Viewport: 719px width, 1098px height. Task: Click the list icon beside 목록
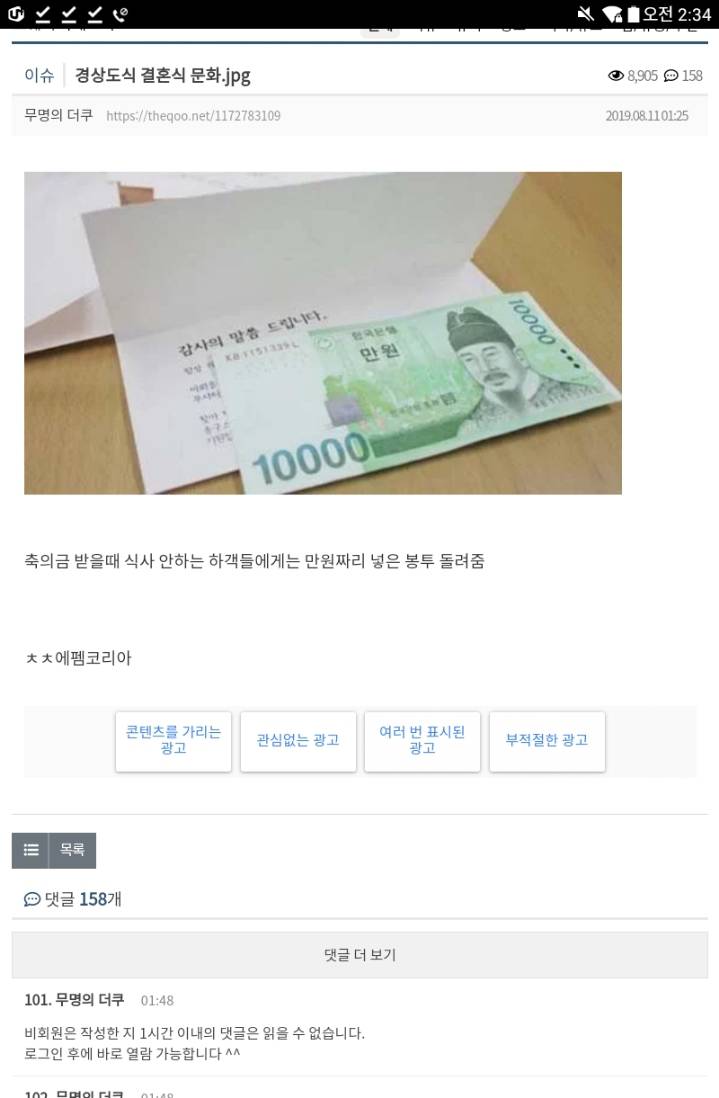tap(31, 850)
